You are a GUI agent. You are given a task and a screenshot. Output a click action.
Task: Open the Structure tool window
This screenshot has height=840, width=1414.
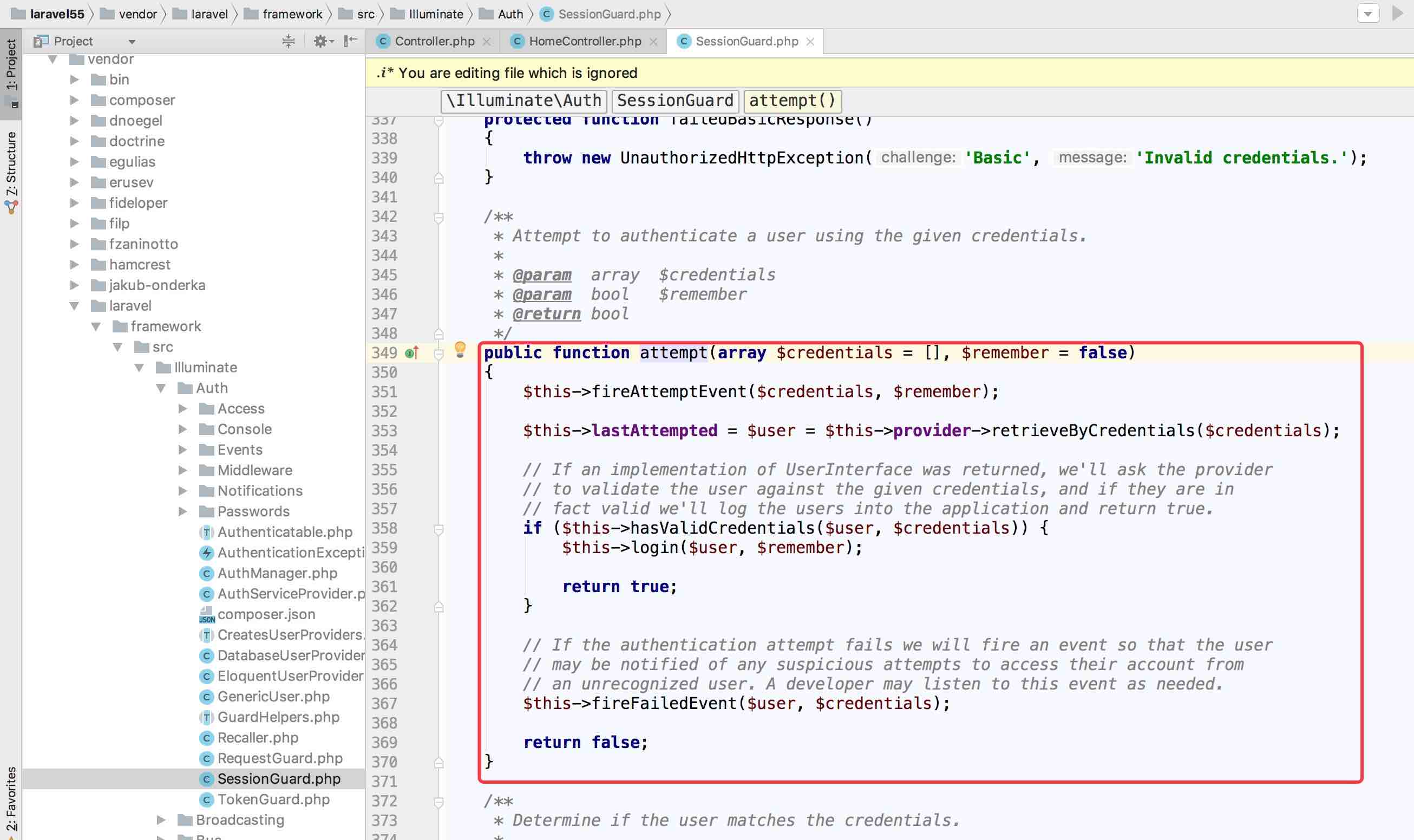11,170
